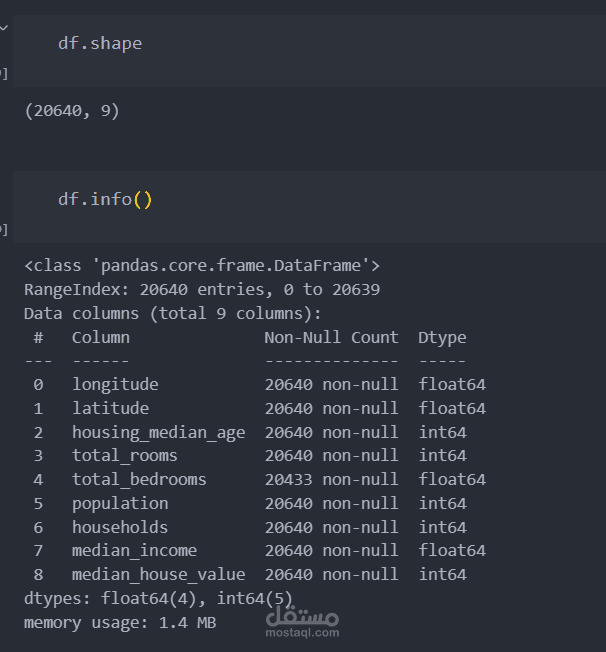Click the Data columns total line
Image resolution: width=606 pixels, height=652 pixels.
[173, 314]
